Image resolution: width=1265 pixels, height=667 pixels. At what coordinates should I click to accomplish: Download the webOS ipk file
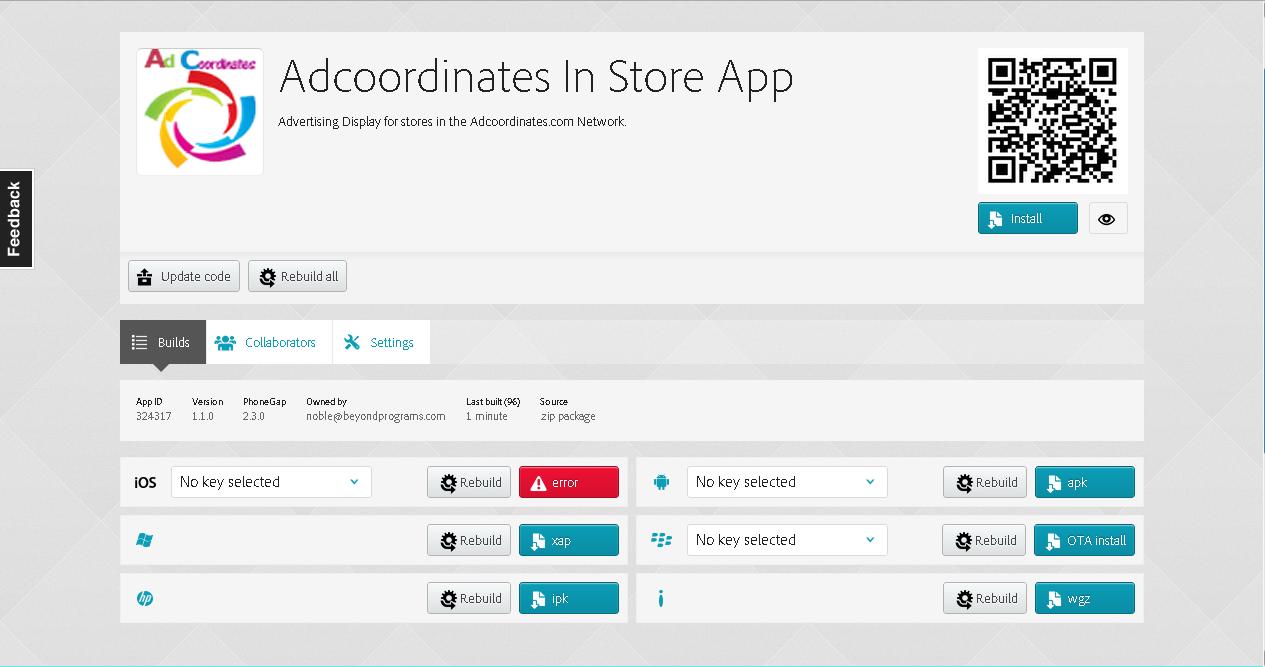(569, 598)
